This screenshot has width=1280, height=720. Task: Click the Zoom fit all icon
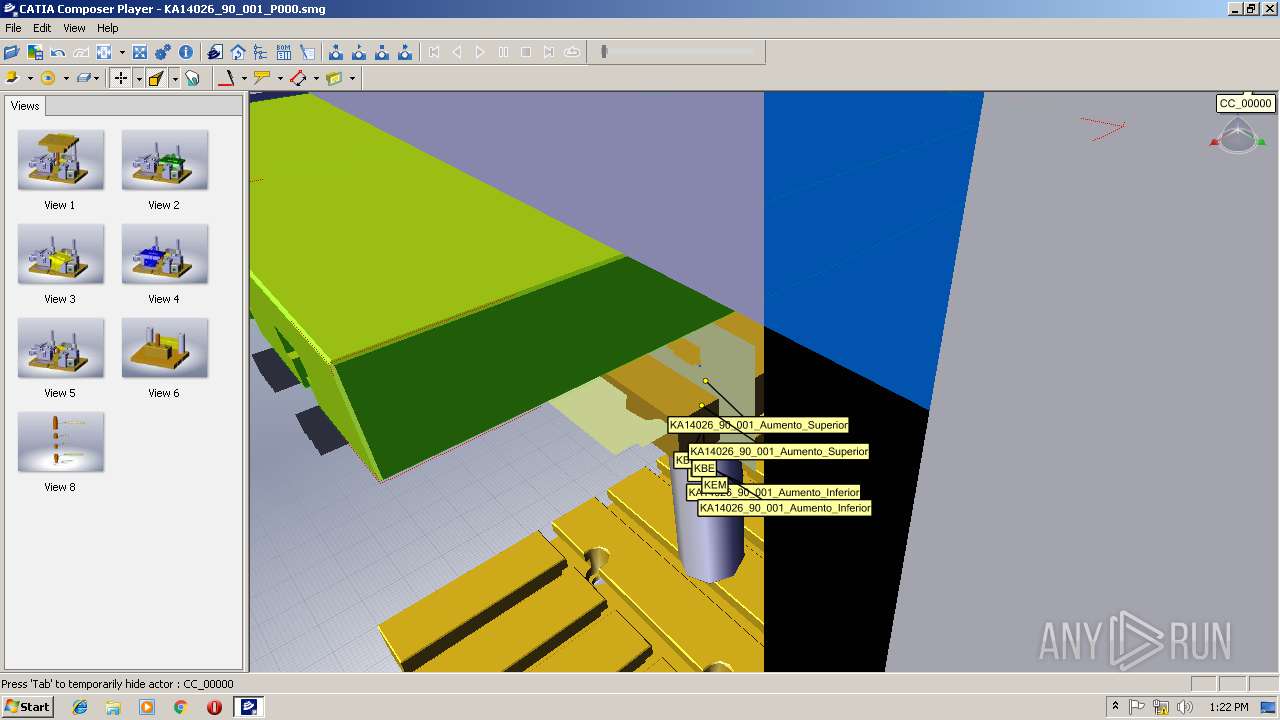140,52
